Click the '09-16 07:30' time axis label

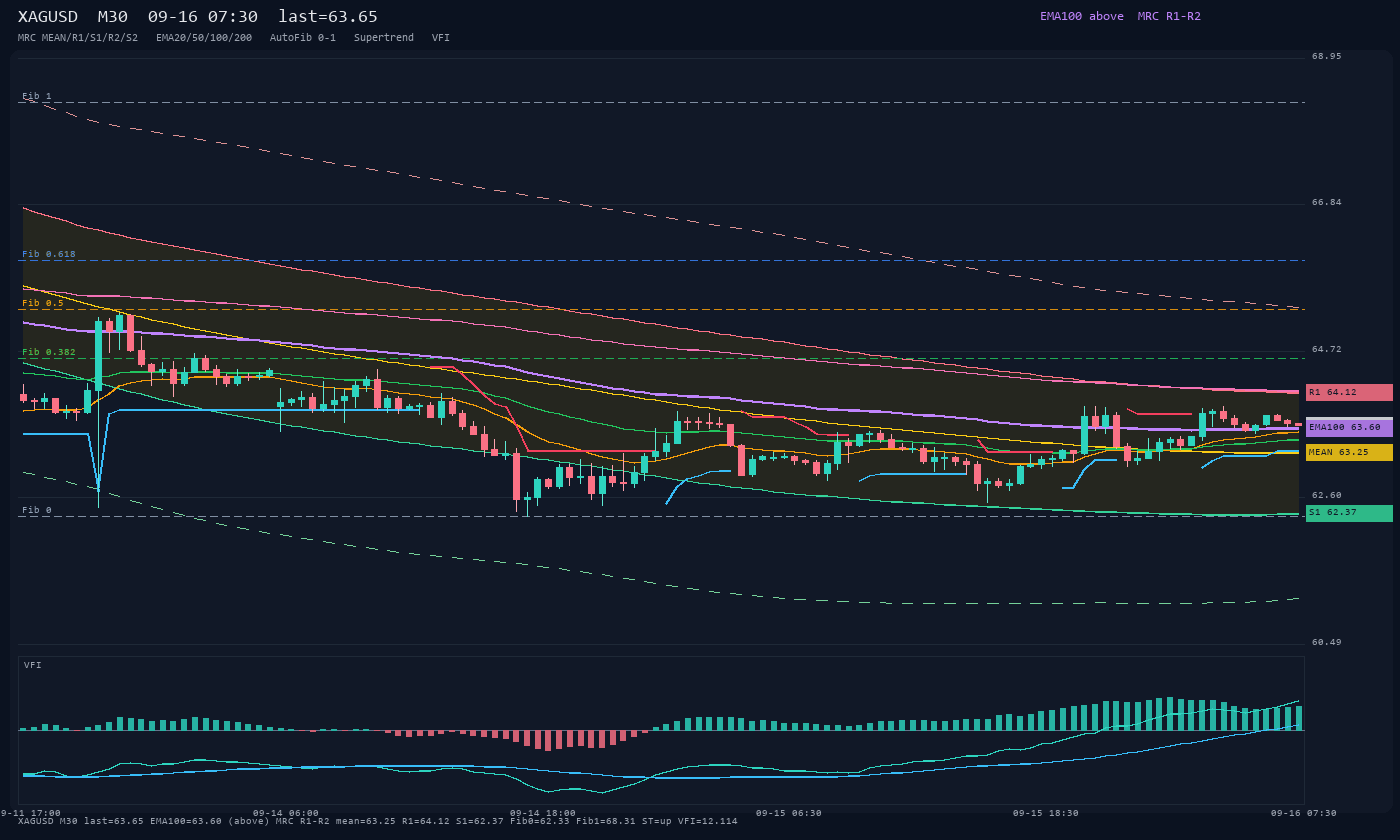pos(1304,813)
